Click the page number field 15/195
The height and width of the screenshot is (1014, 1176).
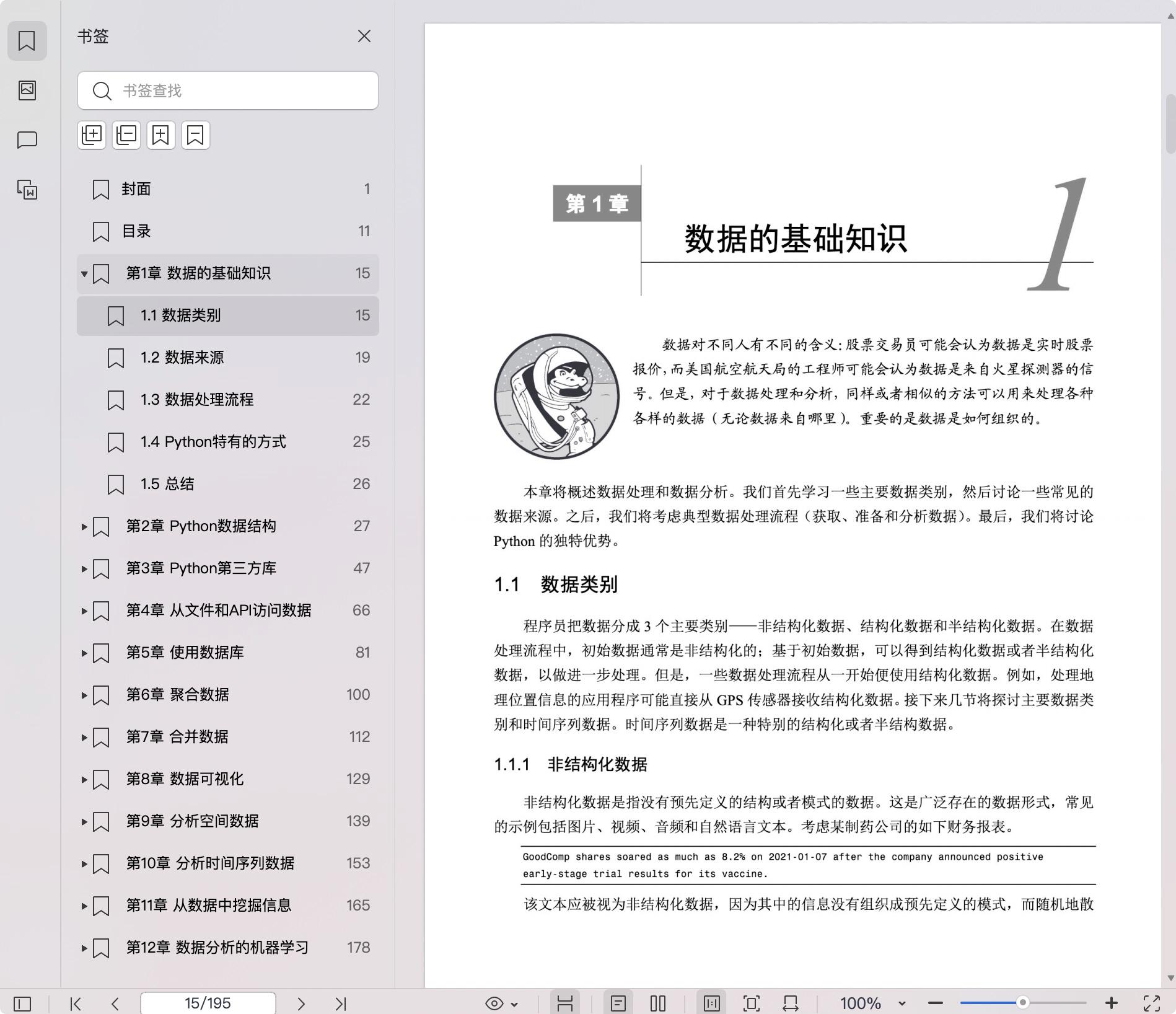coord(208,1003)
